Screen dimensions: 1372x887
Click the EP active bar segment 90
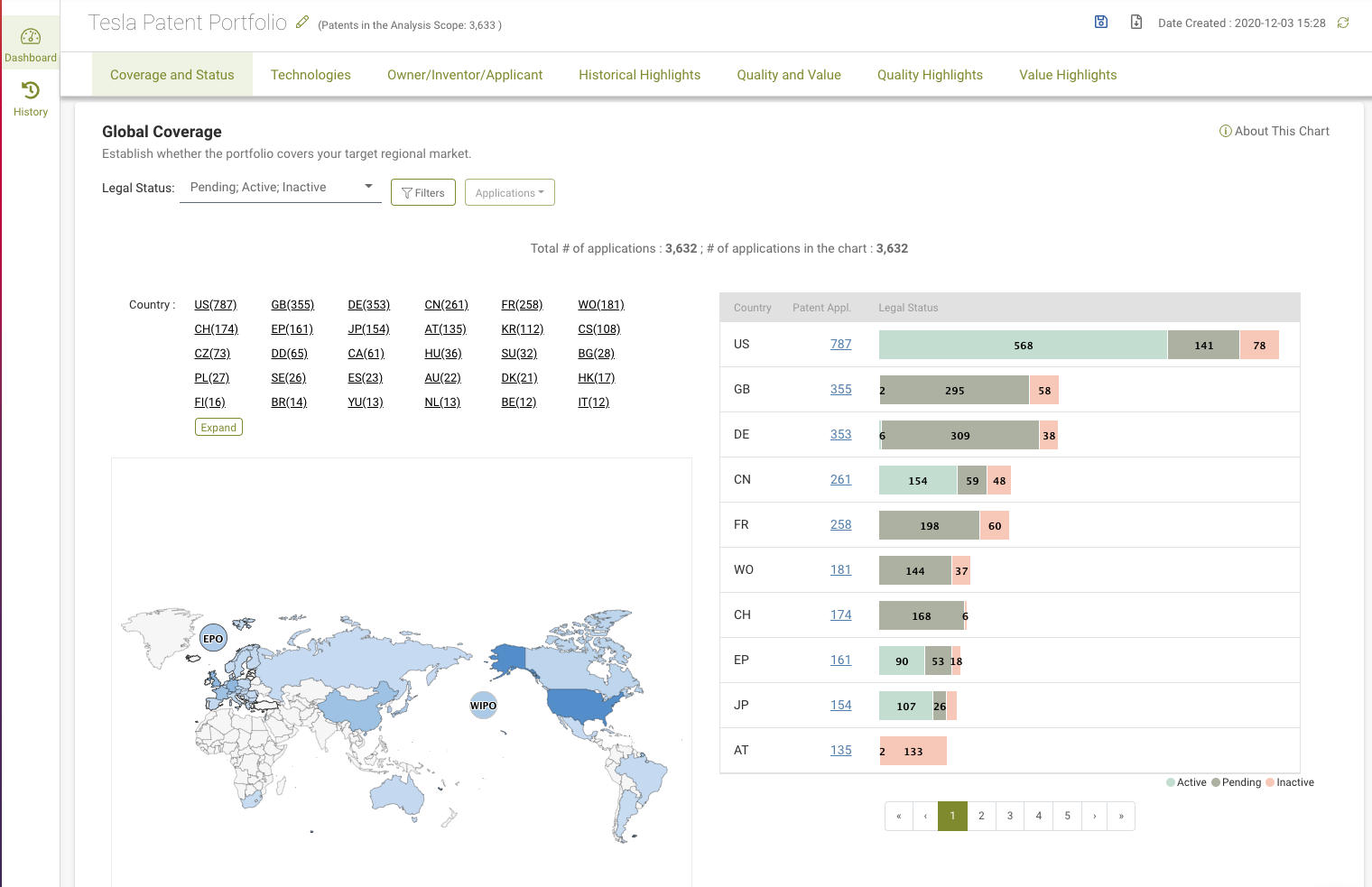902,661
